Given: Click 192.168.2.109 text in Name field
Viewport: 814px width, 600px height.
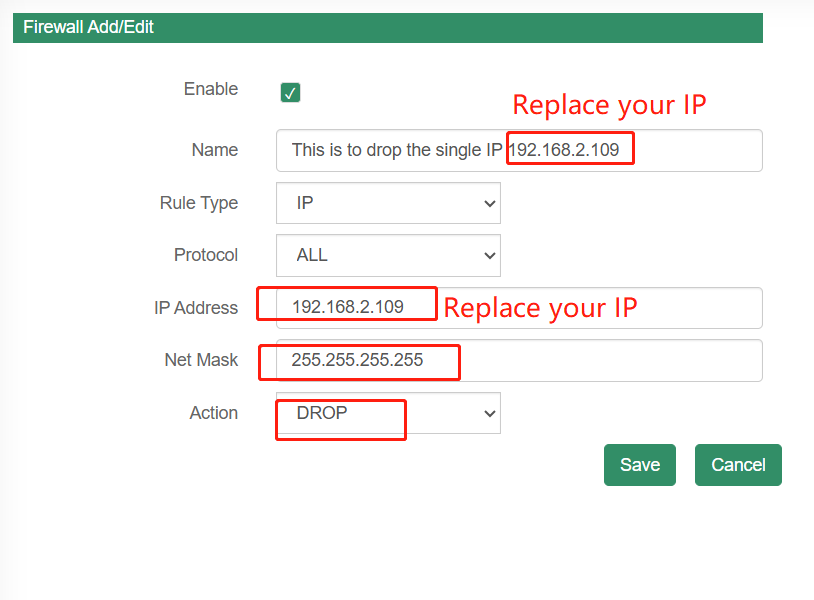Looking at the screenshot, I should click(564, 150).
